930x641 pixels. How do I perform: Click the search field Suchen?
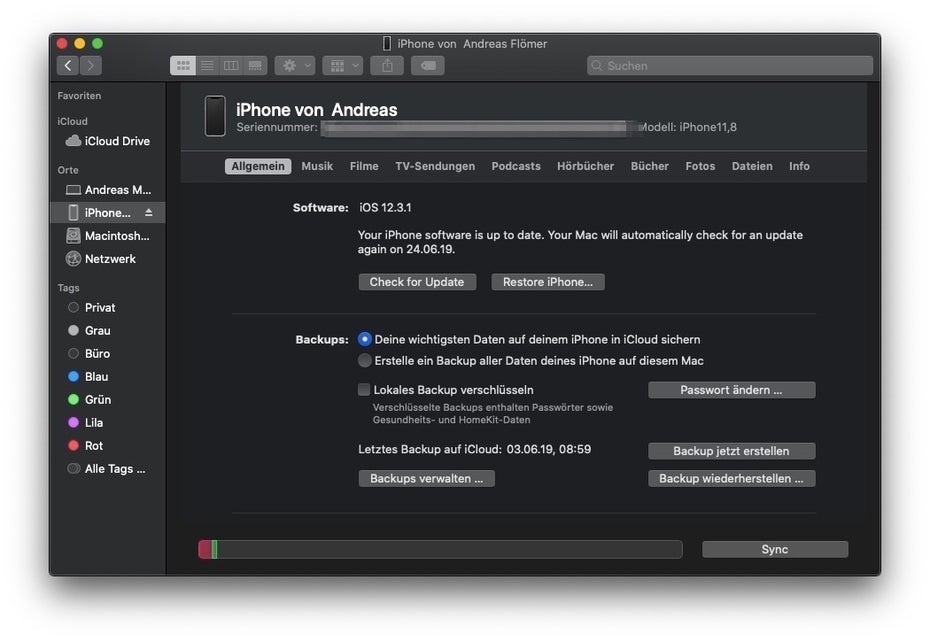click(x=730, y=65)
